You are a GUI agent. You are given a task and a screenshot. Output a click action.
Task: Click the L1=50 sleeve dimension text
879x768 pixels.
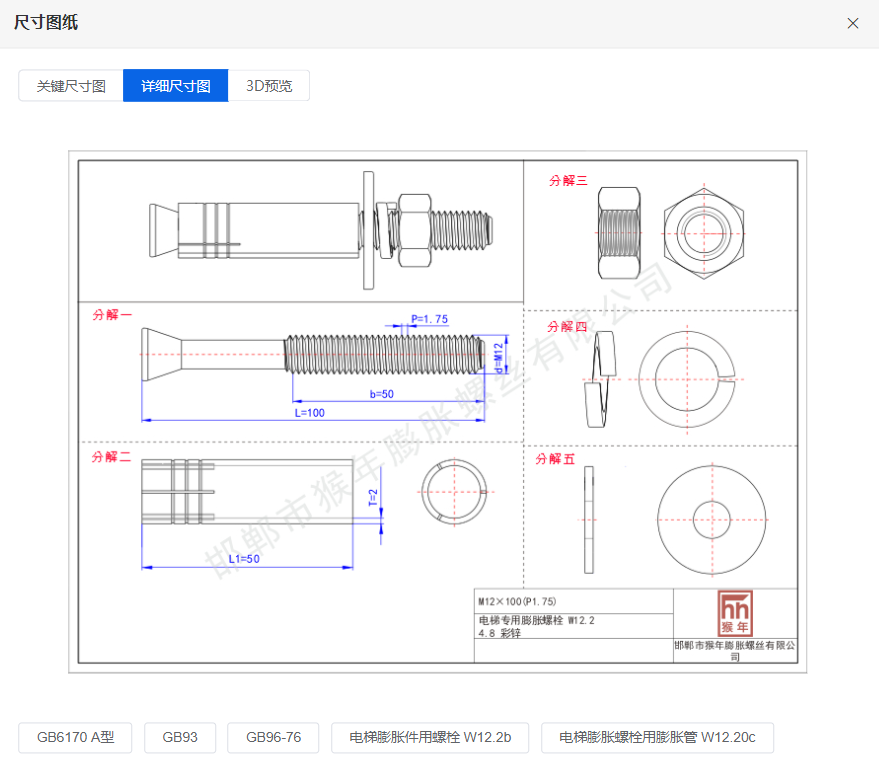244,559
